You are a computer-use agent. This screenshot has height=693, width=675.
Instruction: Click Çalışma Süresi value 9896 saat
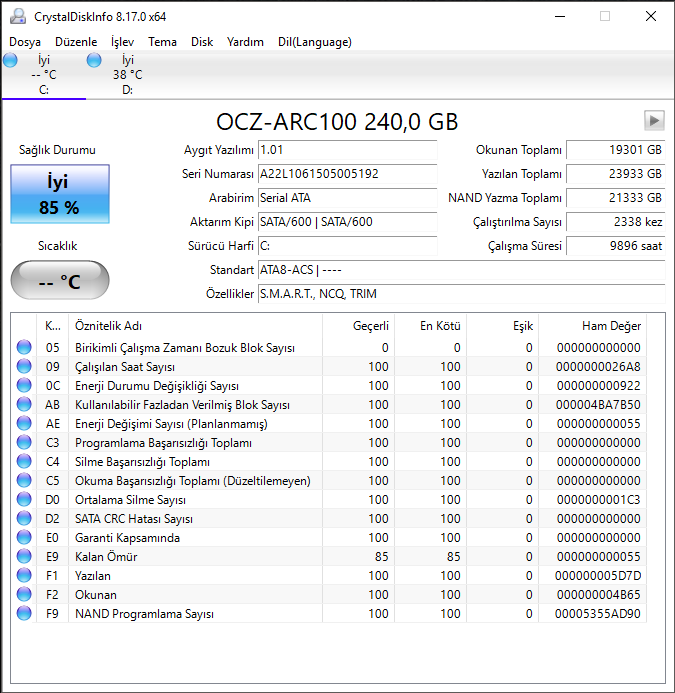click(x=615, y=246)
